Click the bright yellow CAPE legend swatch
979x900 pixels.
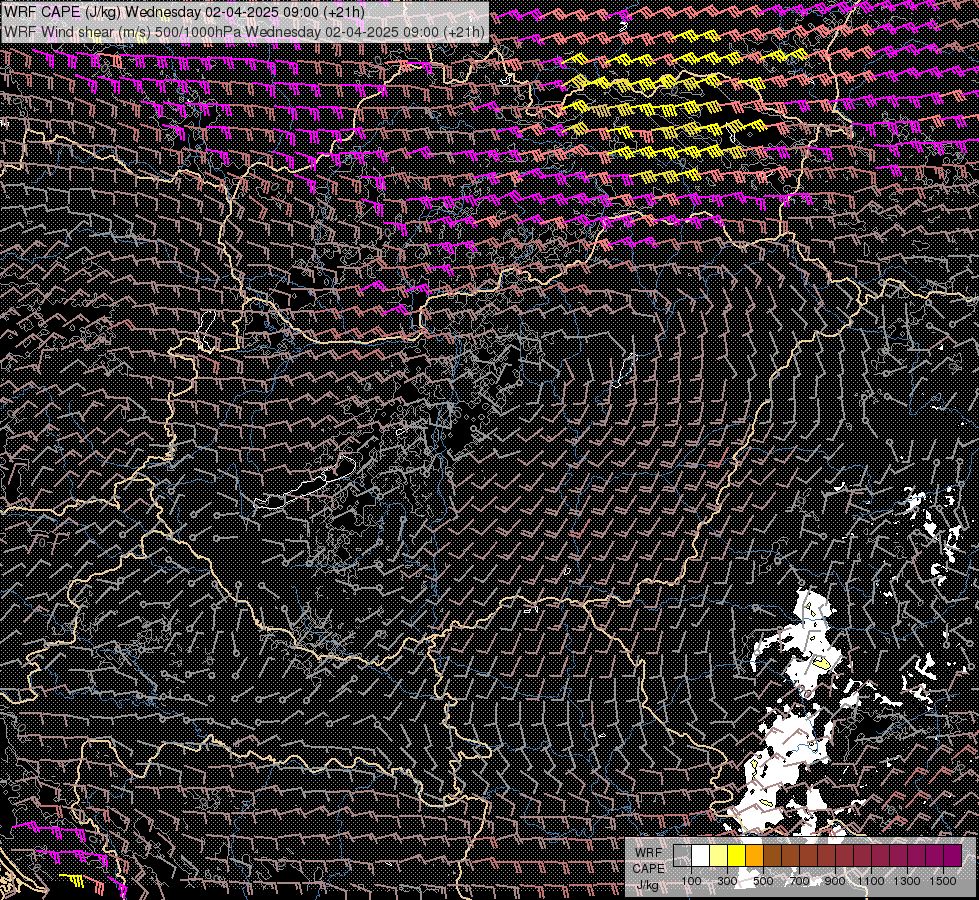coord(737,855)
